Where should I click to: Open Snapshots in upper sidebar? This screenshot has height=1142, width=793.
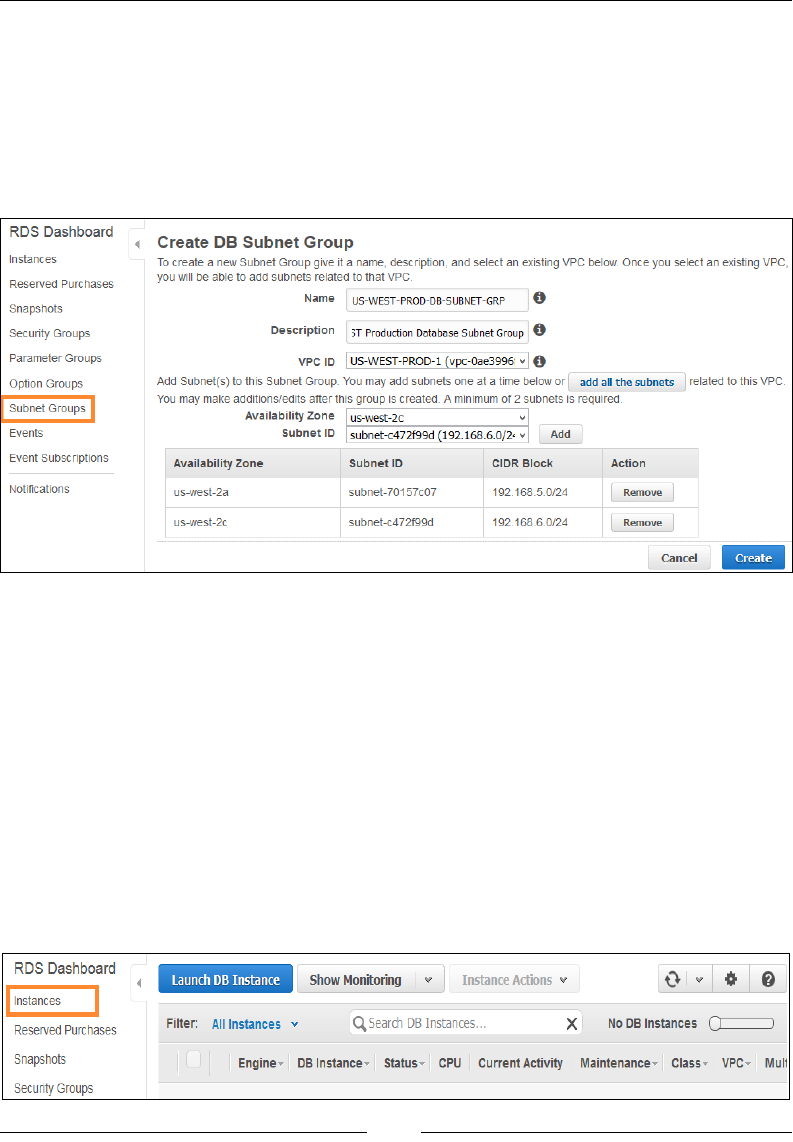(x=36, y=309)
